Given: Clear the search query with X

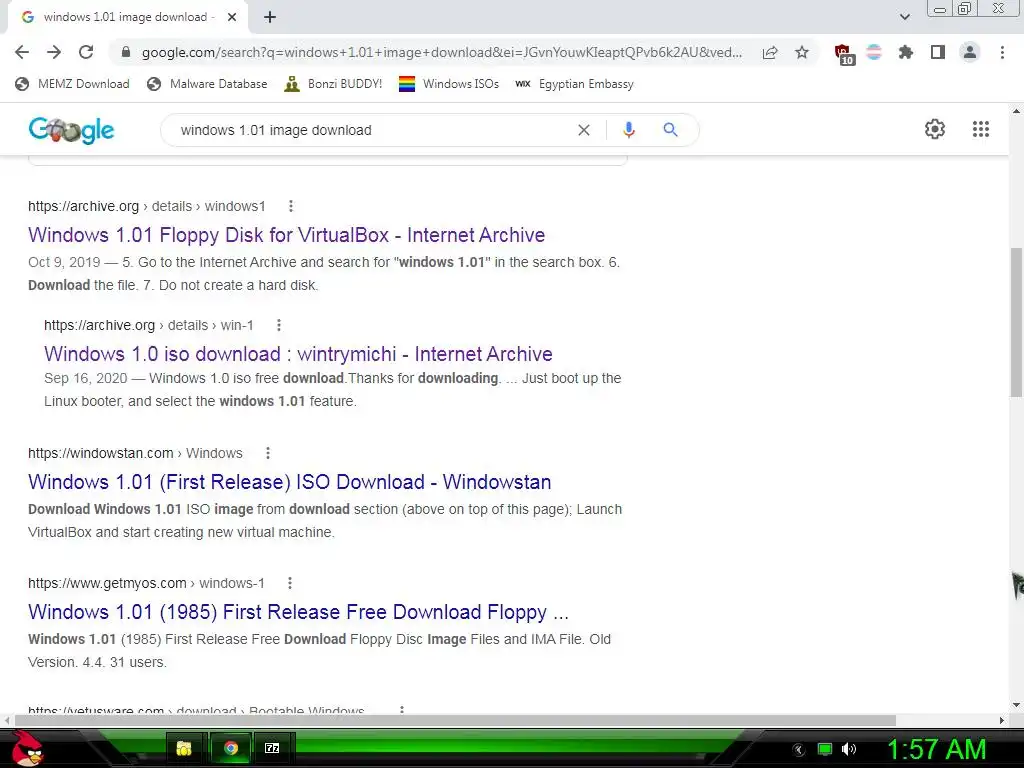Looking at the screenshot, I should click(584, 130).
